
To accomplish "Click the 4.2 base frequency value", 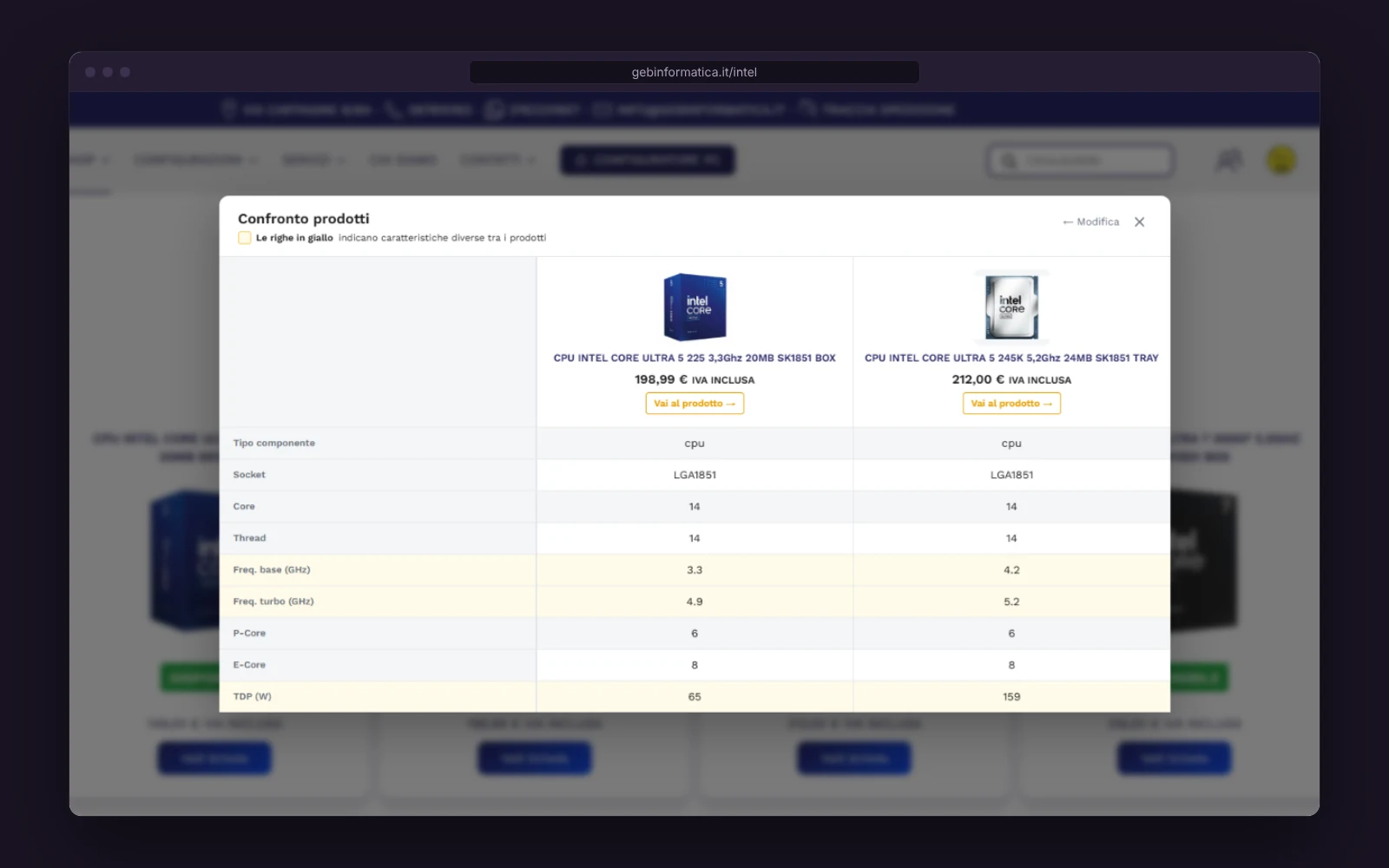I will [1011, 570].
